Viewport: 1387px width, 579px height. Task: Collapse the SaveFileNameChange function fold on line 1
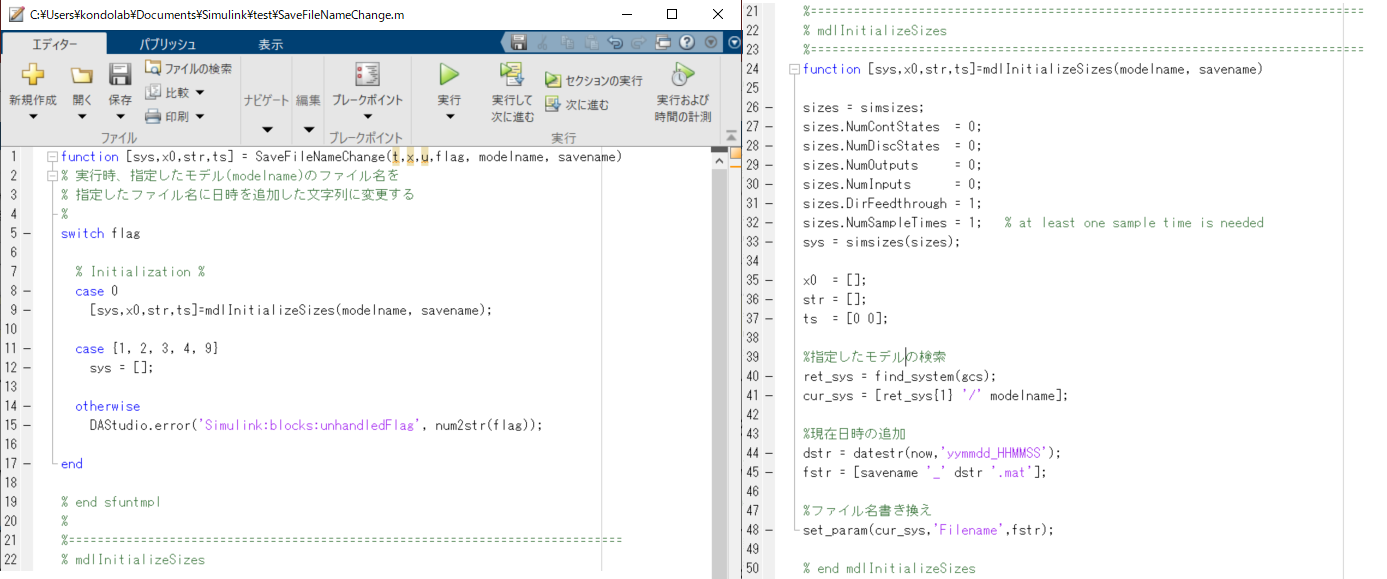[51, 157]
